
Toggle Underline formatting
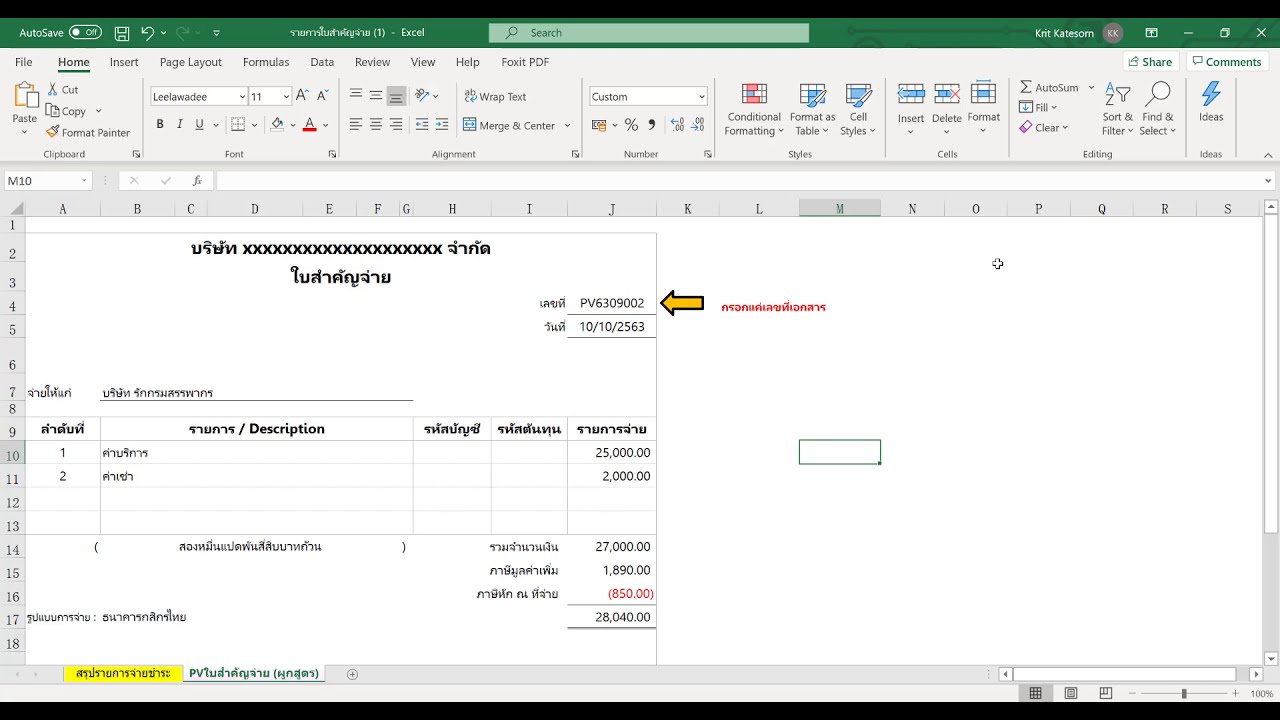click(199, 125)
